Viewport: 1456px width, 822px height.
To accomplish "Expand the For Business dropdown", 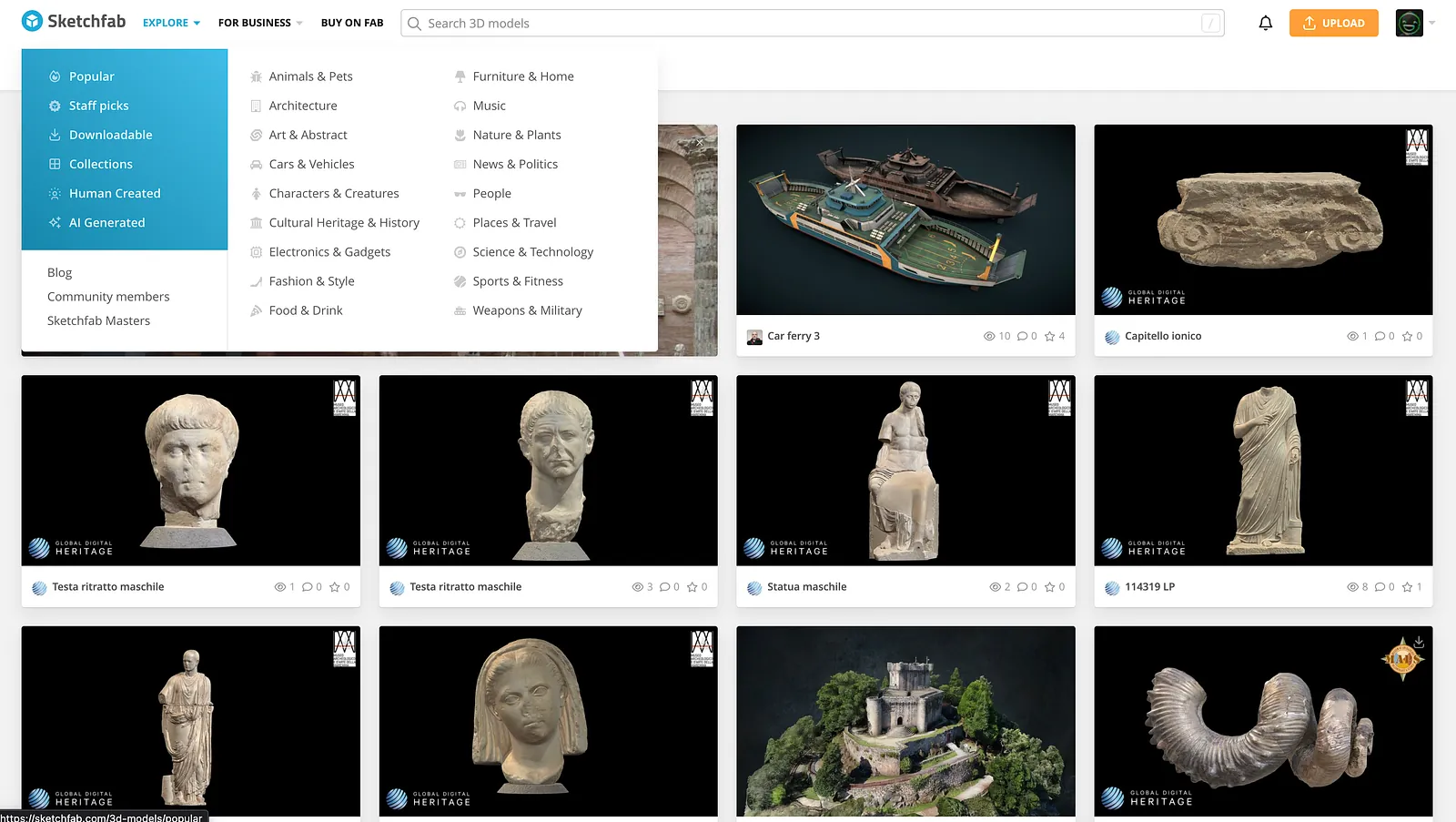I will [x=260, y=23].
